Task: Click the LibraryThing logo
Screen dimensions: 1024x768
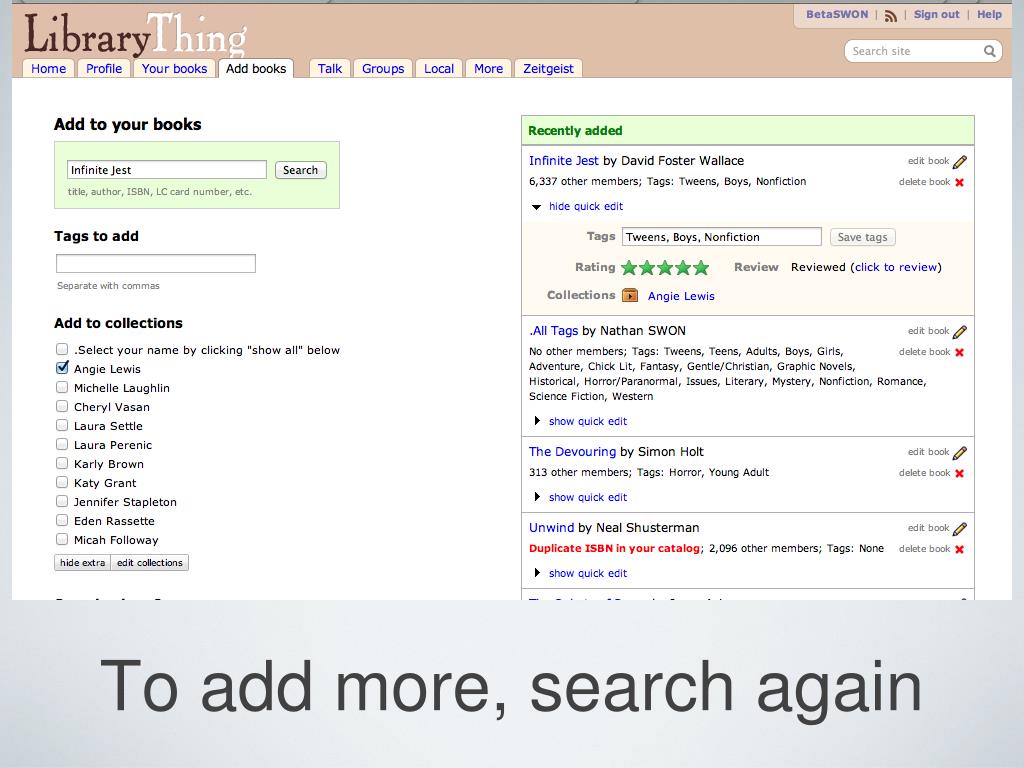Action: point(136,34)
